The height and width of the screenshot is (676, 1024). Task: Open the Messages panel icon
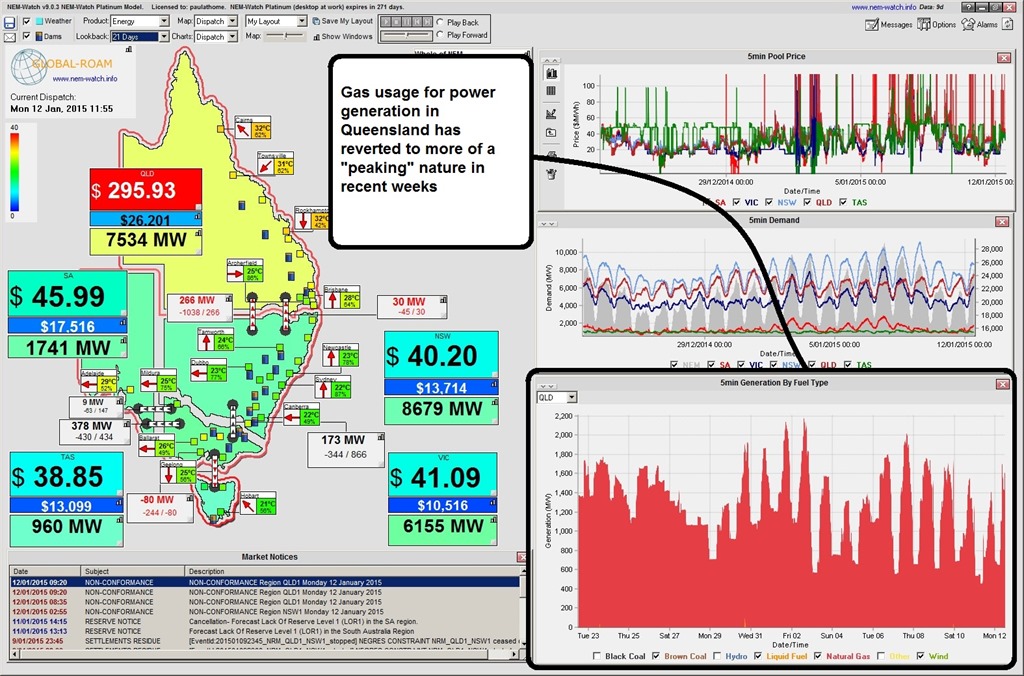pyautogui.click(x=873, y=24)
